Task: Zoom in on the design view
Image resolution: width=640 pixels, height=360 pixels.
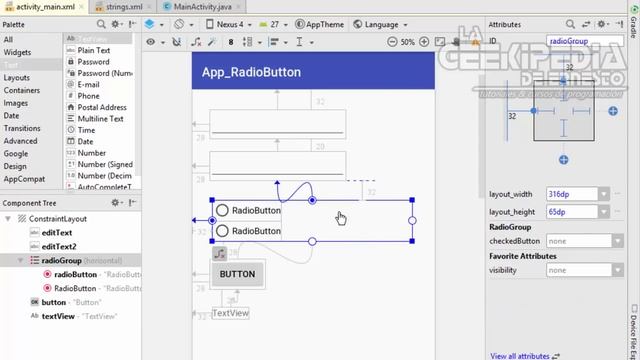Action: [424, 42]
